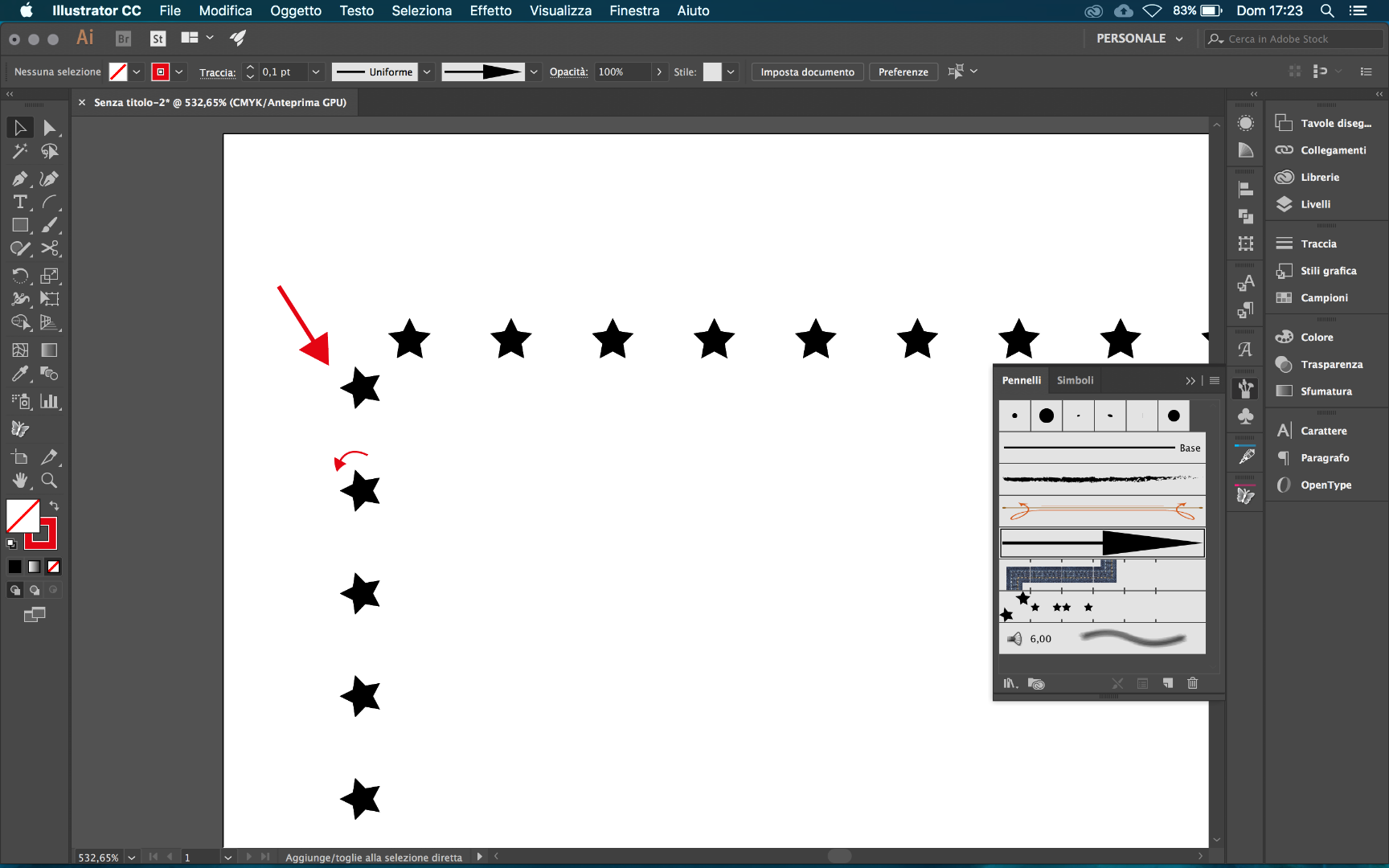Select the Column Graph tool
Viewport: 1389px width, 868px height.
[50, 400]
